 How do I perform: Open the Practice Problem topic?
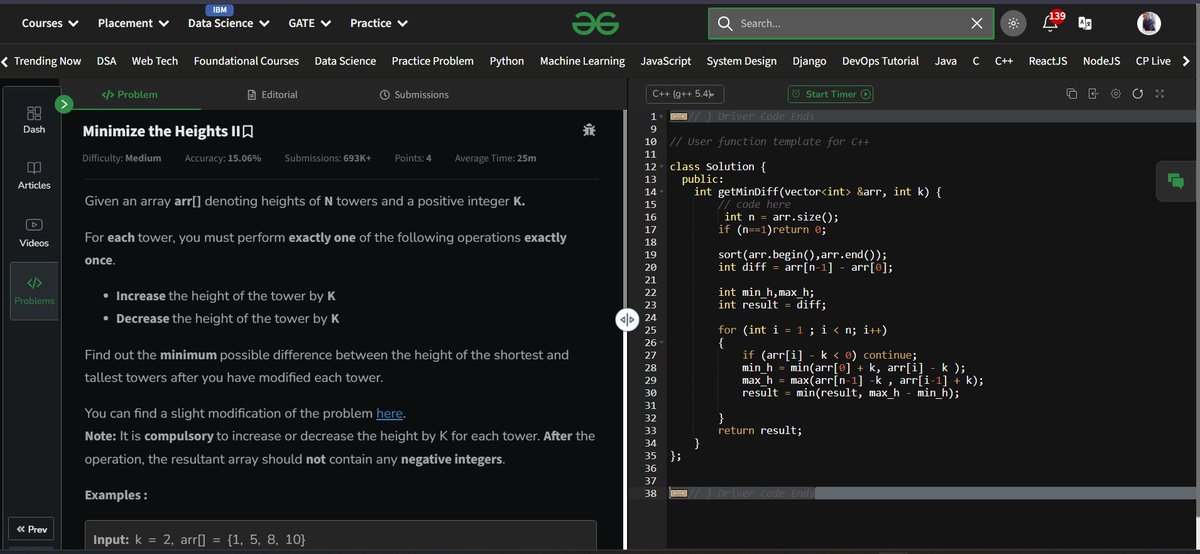433,61
